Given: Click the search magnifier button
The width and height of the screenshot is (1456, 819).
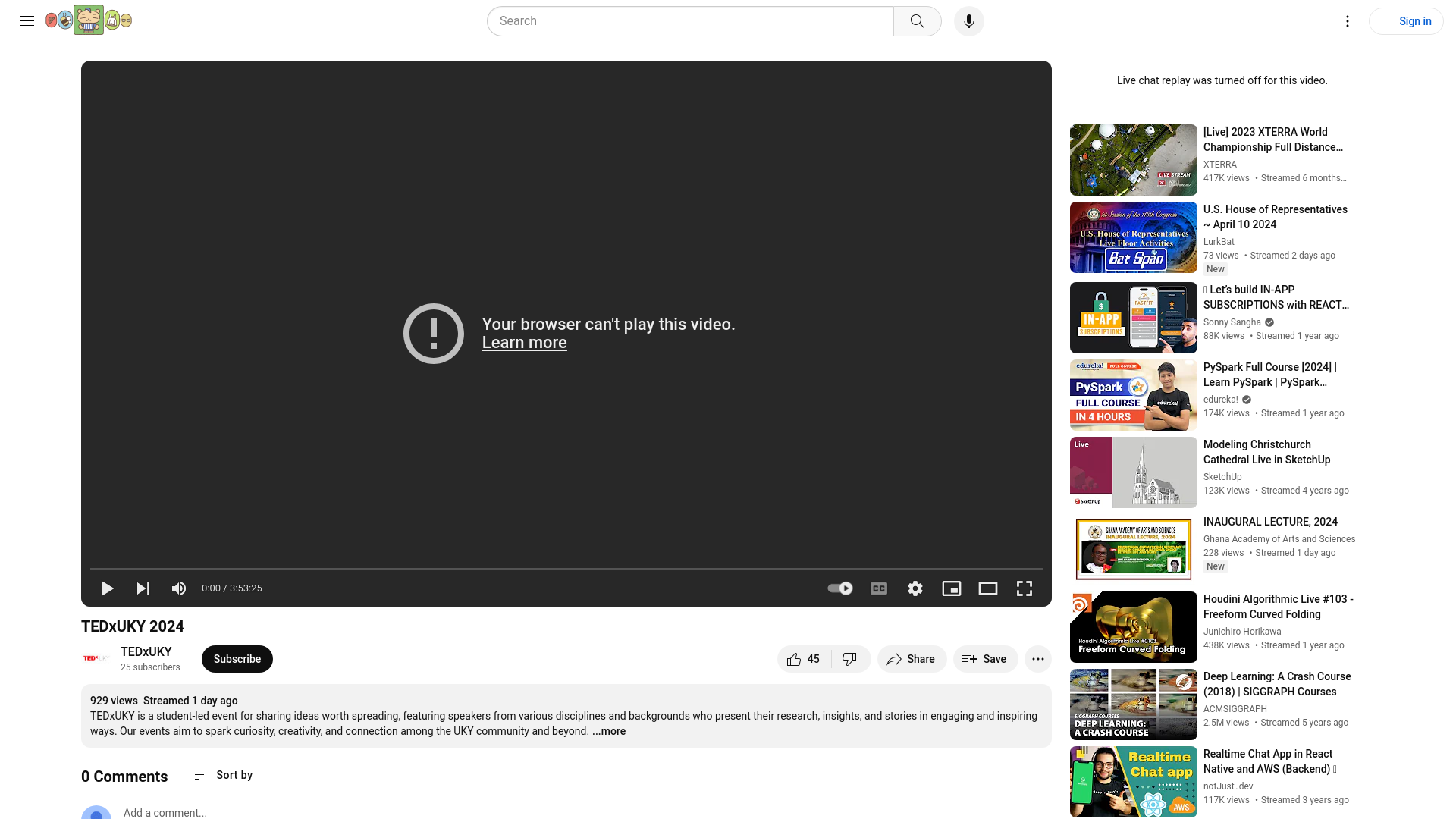Looking at the screenshot, I should click(917, 21).
